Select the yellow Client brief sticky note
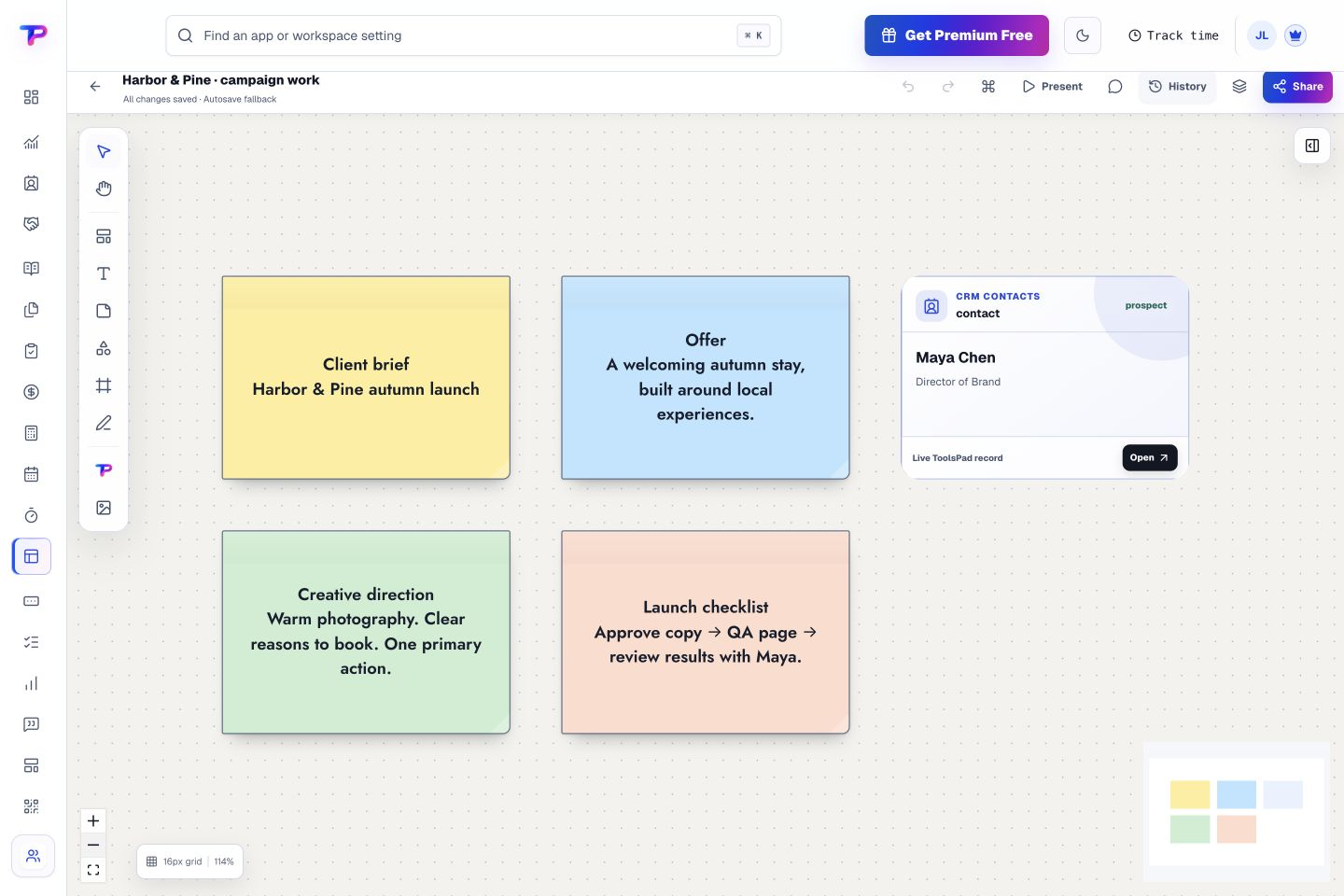 point(366,377)
